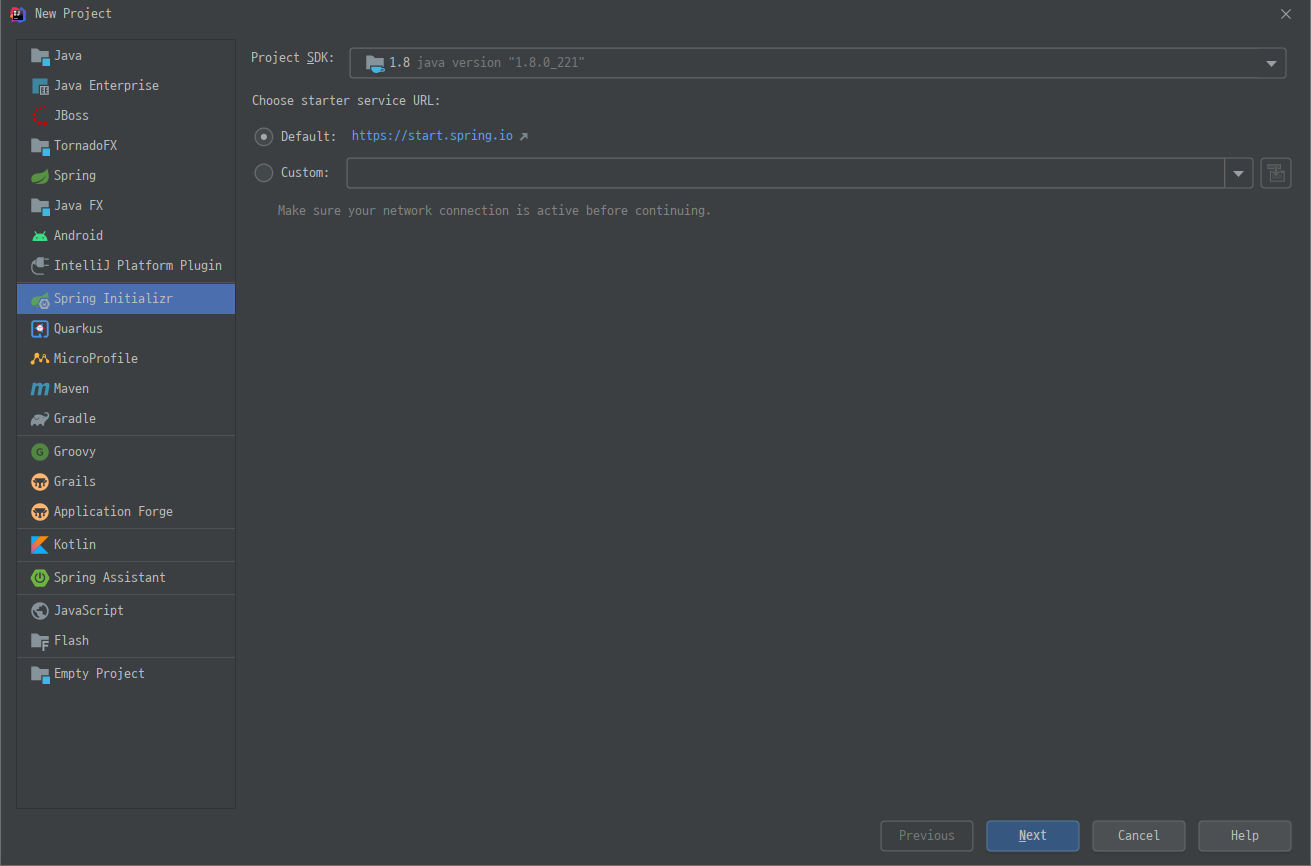1311x866 pixels.
Task: Click the Help button
Action: 1245,836
